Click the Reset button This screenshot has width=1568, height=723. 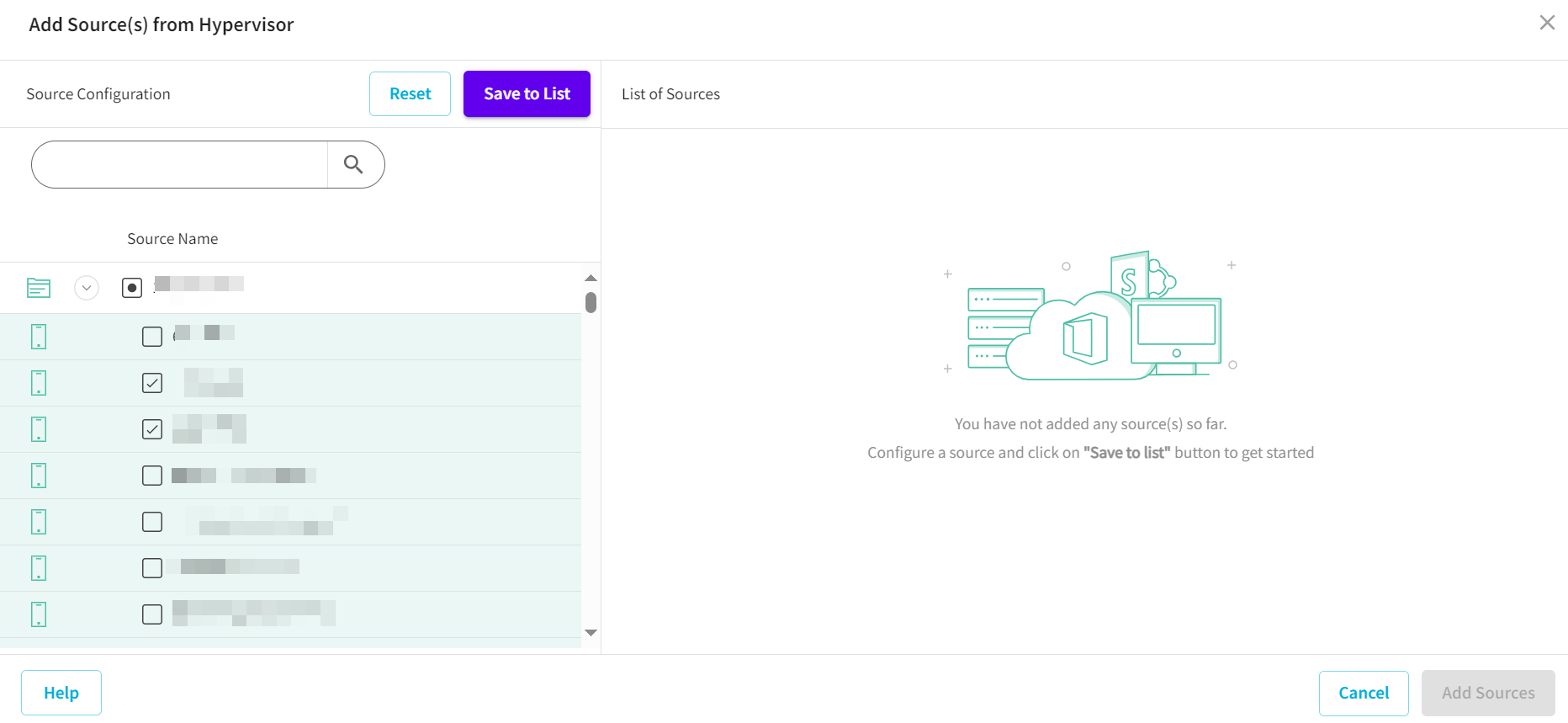[410, 93]
